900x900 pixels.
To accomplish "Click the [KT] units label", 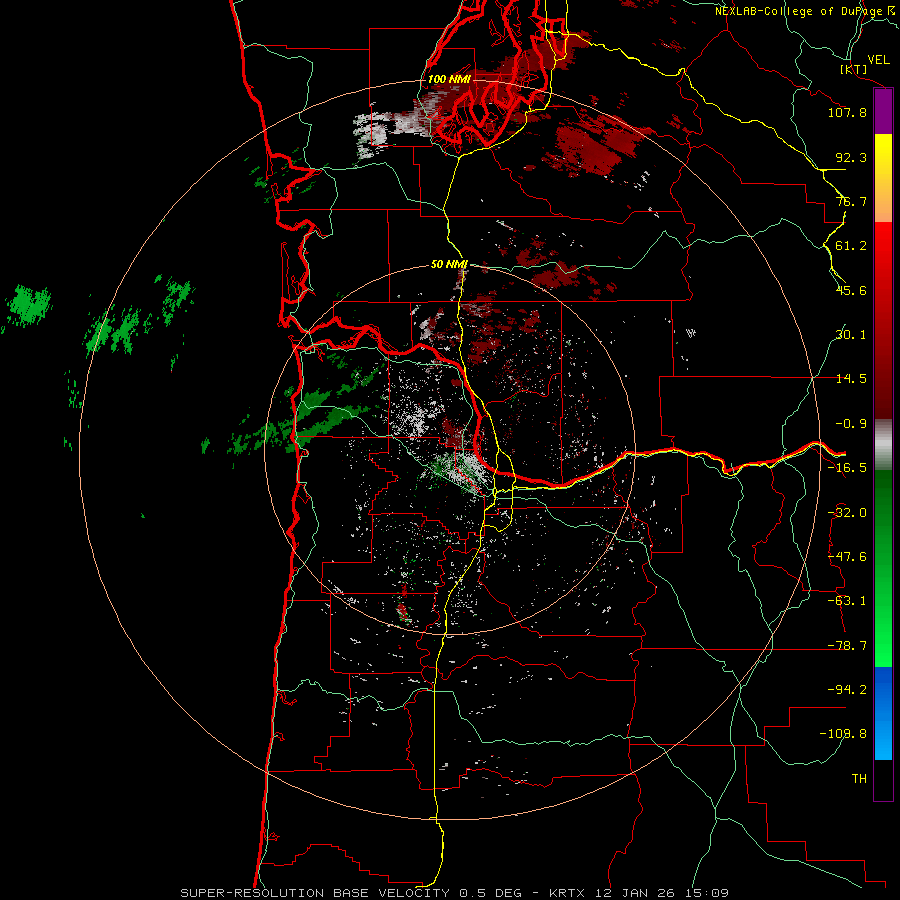I will 853,69.
